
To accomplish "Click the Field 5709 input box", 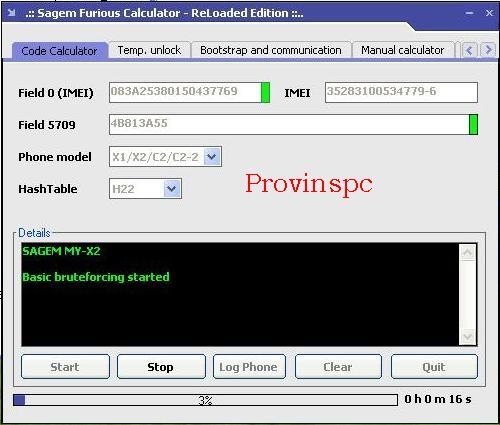I will tap(289, 124).
